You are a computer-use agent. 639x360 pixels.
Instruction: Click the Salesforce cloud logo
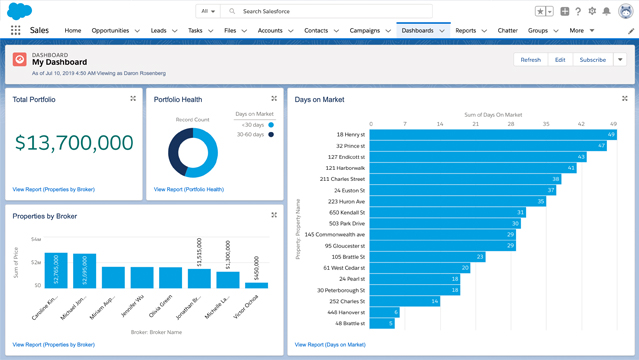[x=19, y=11]
